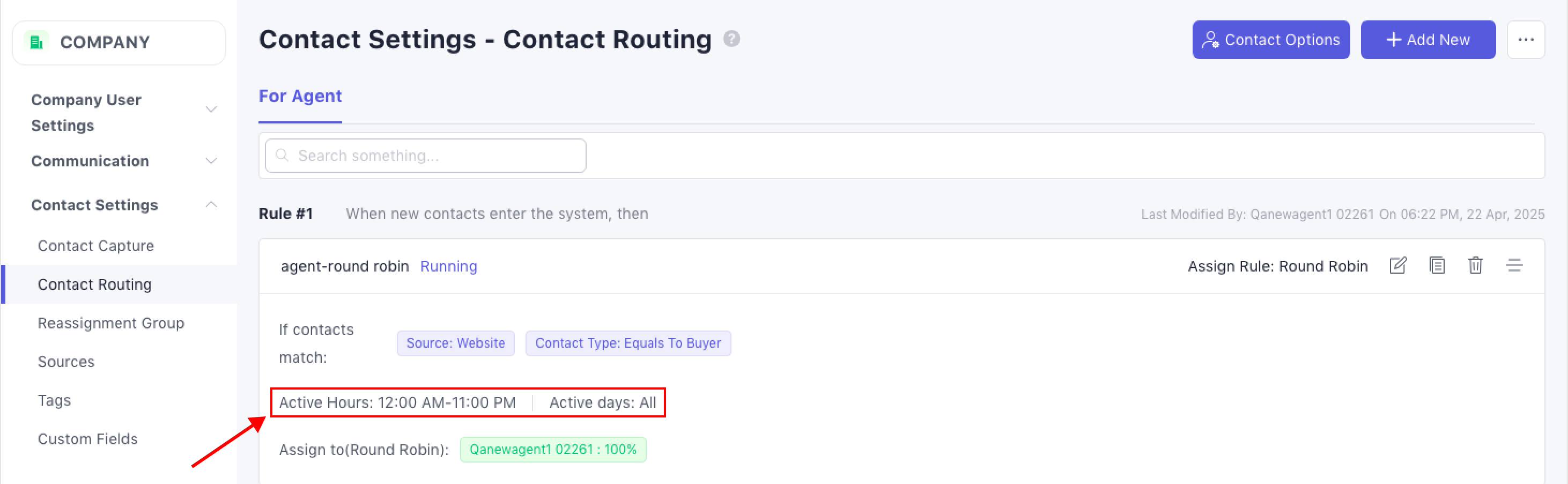
Task: Click the Contact Options button
Action: point(1270,40)
